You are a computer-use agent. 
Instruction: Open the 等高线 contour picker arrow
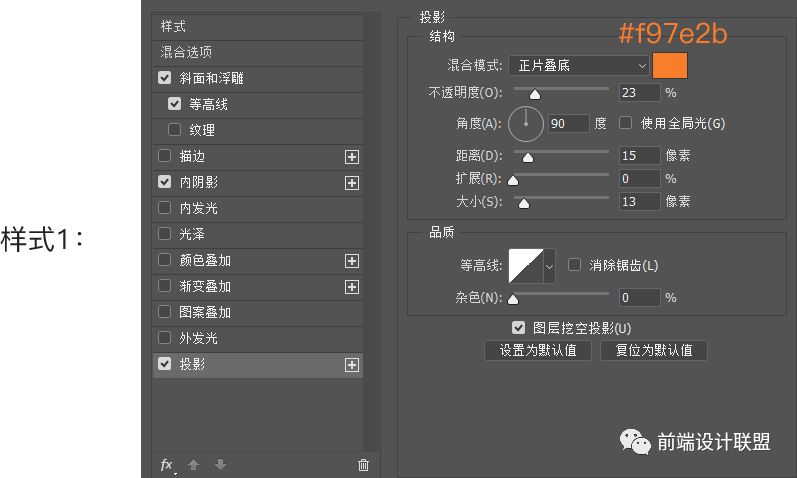tap(549, 266)
